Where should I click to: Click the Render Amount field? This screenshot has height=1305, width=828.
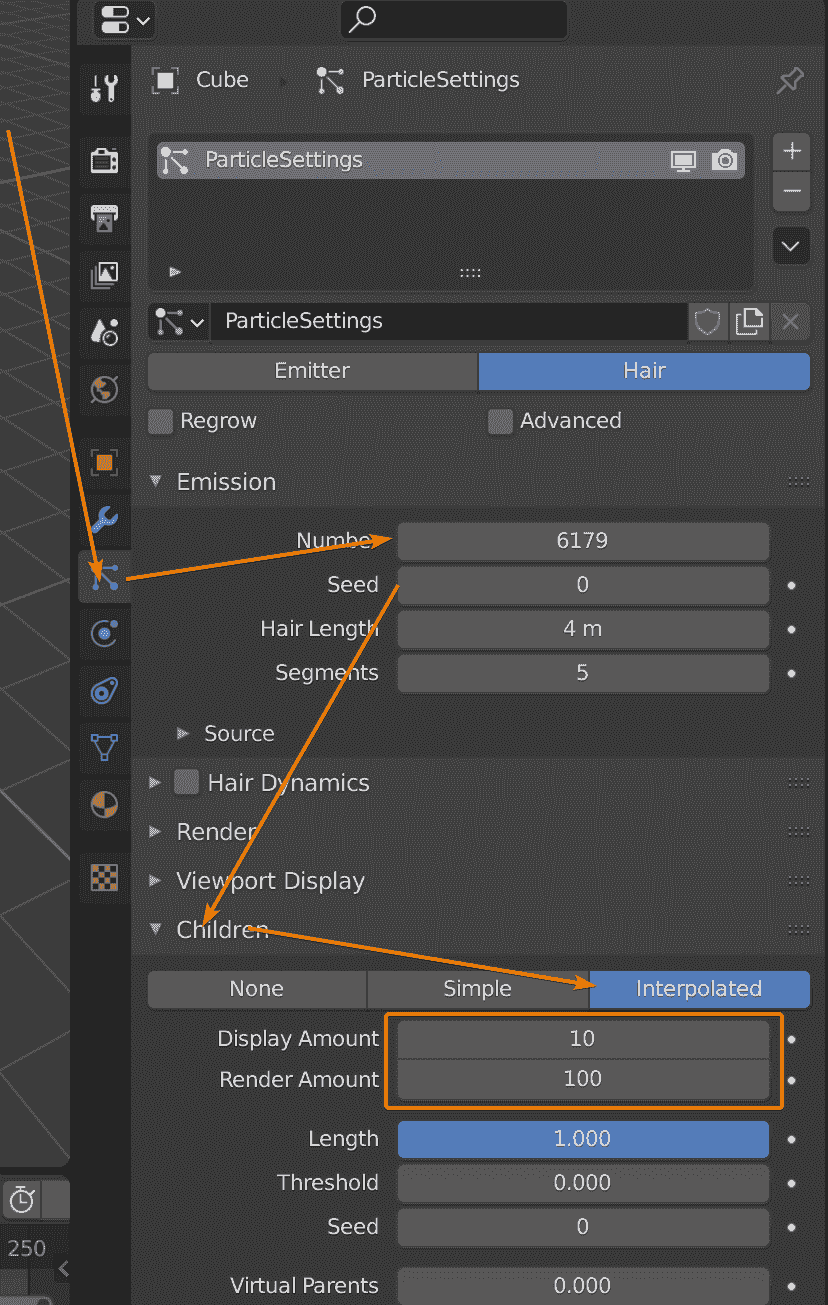pyautogui.click(x=583, y=1080)
